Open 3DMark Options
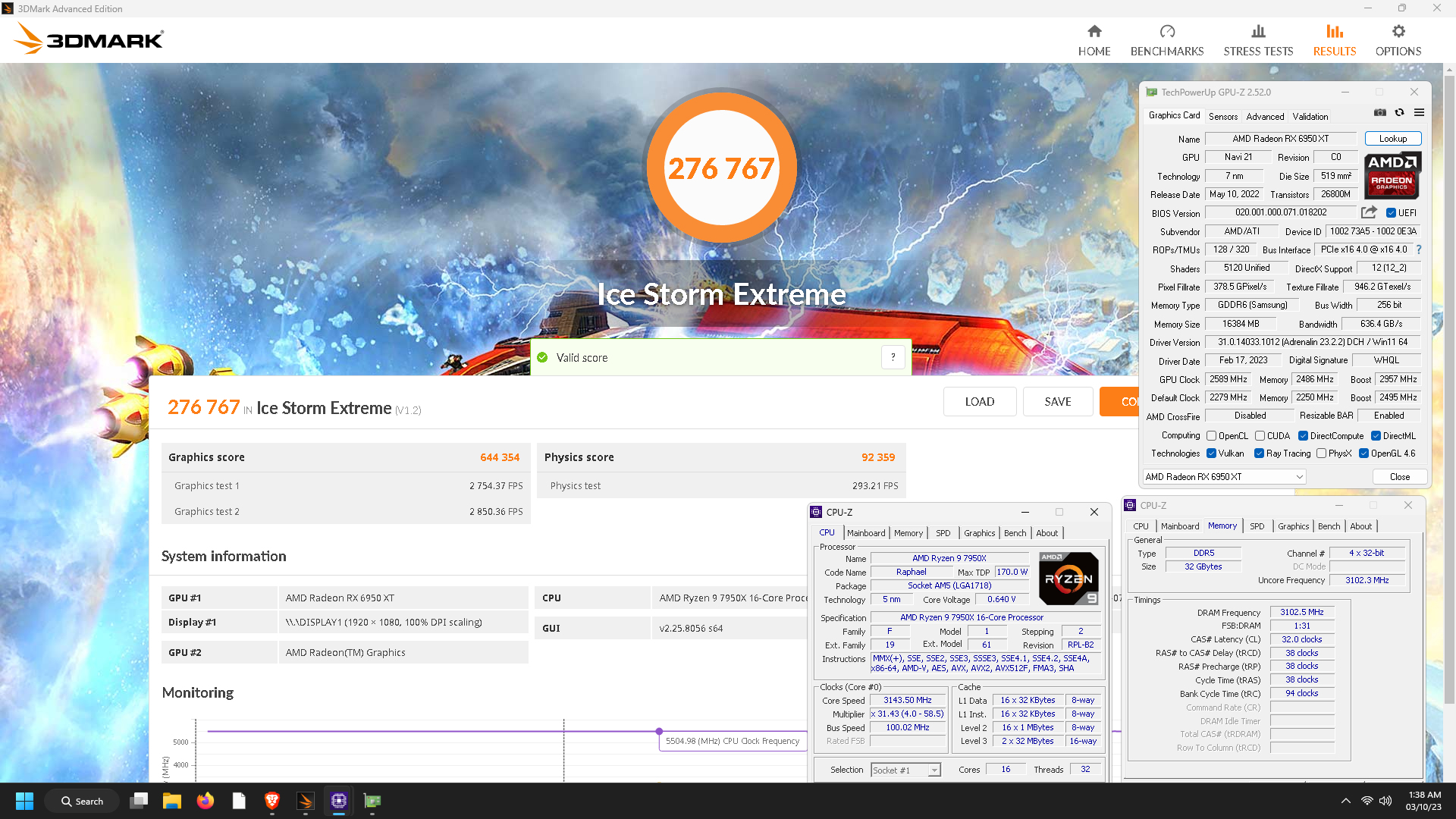Image resolution: width=1456 pixels, height=819 pixels. coord(1398,40)
